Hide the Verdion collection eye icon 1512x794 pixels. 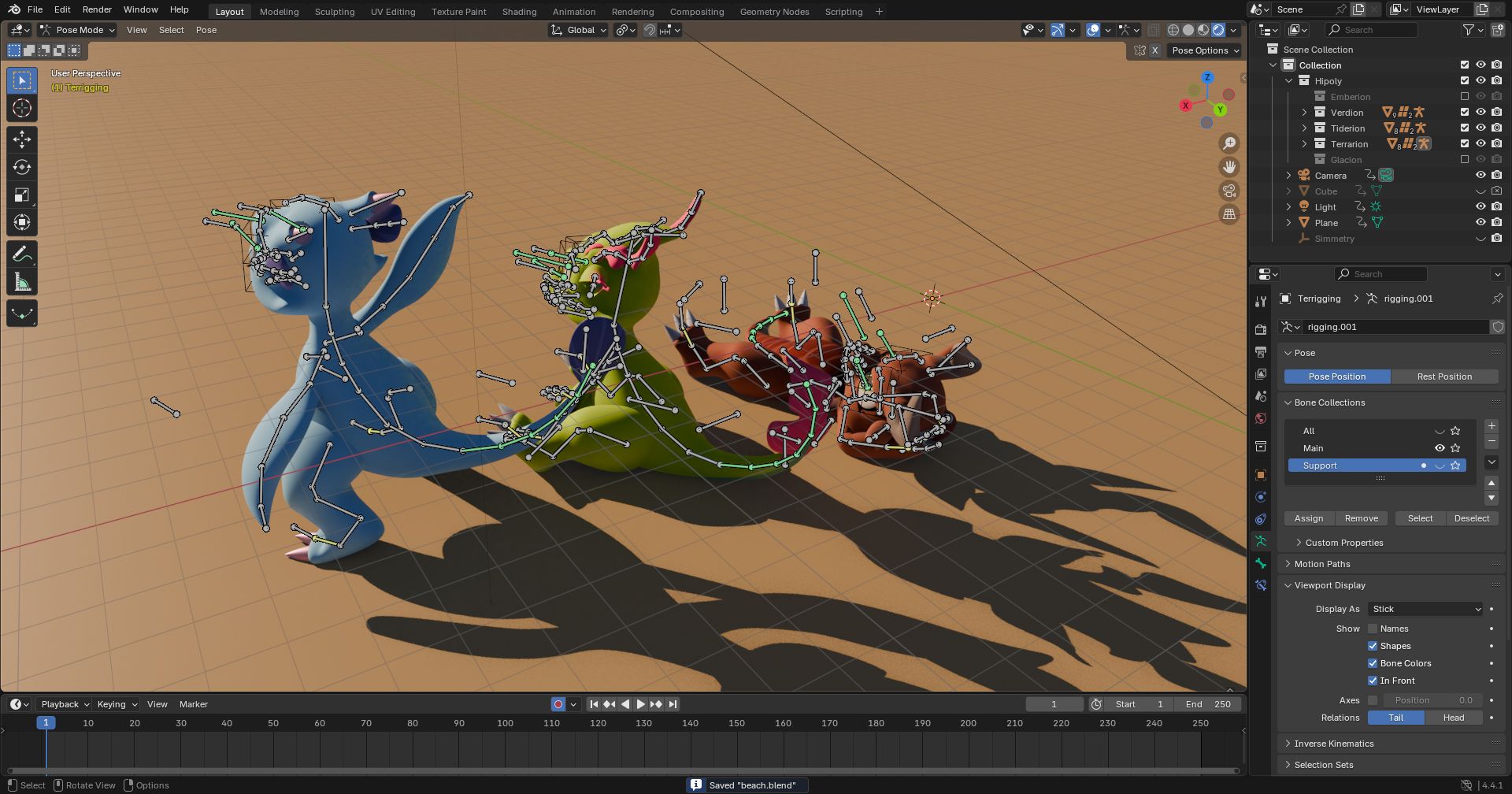1480,112
